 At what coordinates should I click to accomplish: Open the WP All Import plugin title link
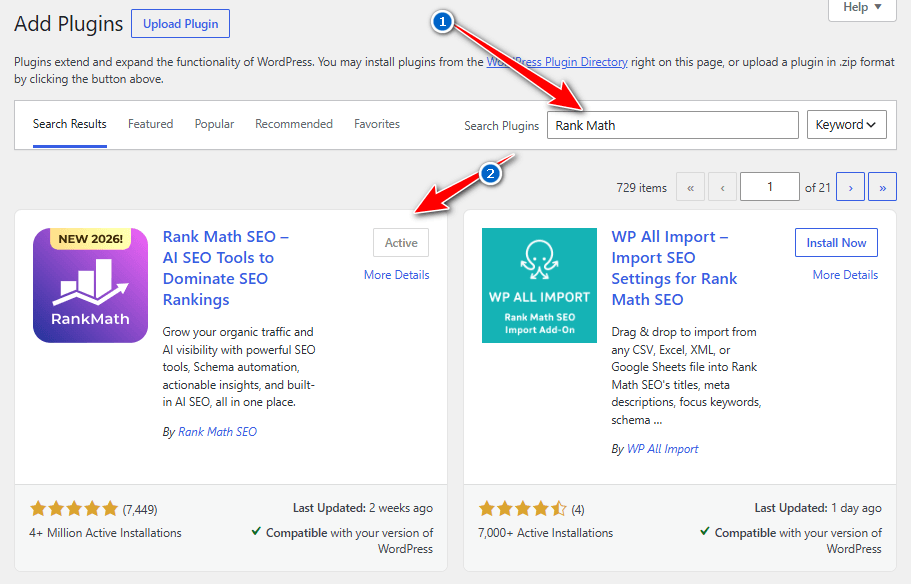(x=674, y=268)
